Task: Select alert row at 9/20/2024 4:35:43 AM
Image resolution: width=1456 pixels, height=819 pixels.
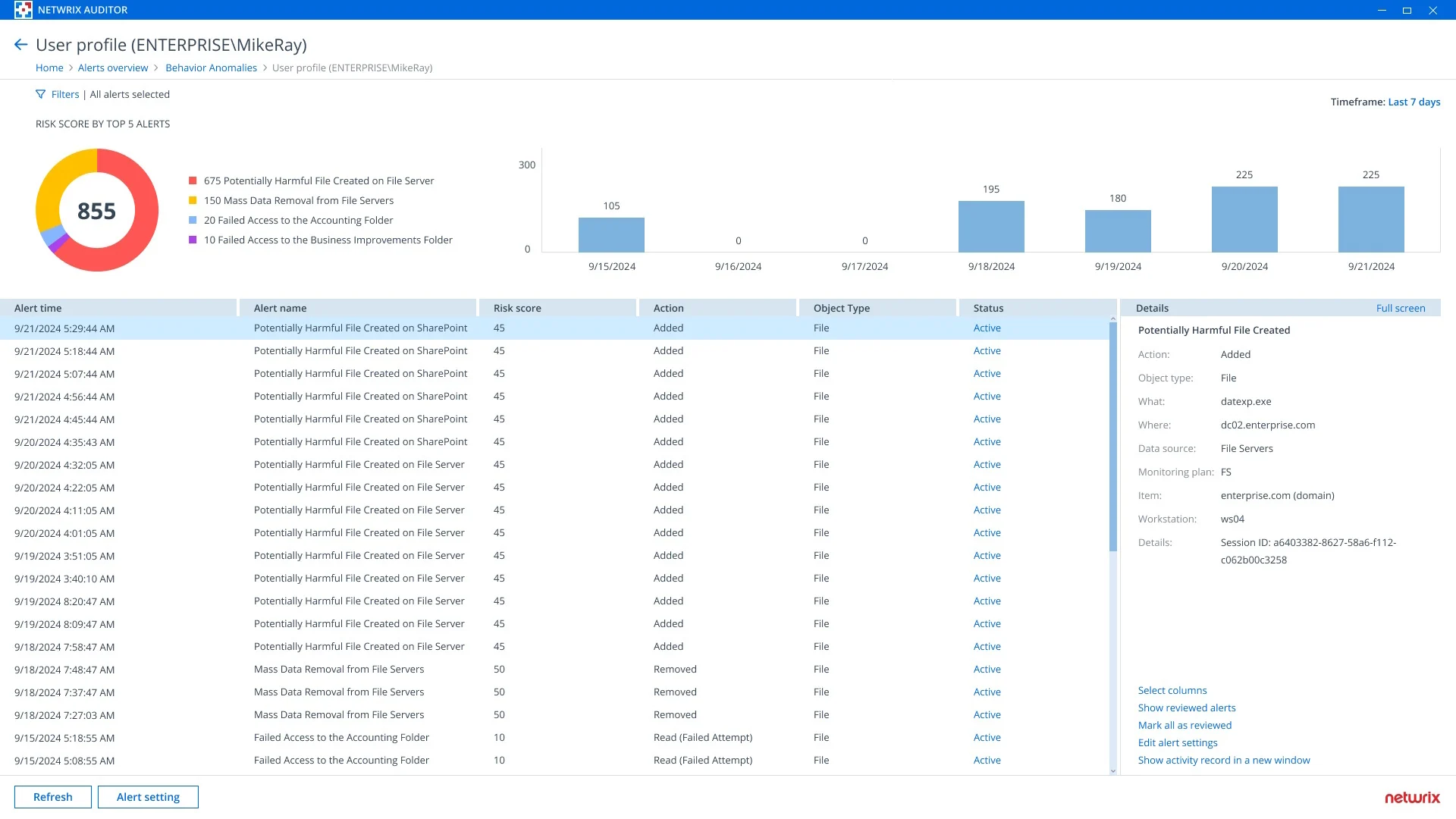Action: 554,442
